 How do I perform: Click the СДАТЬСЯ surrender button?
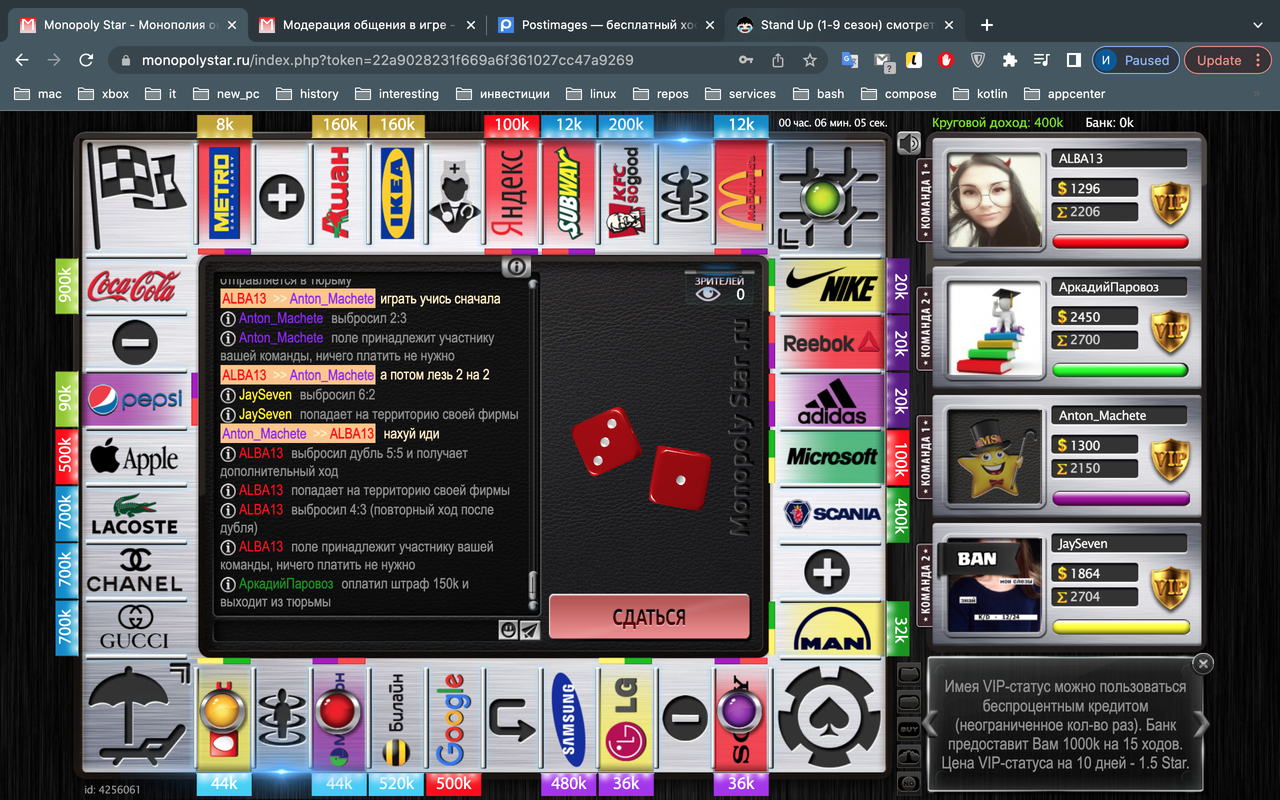coord(649,617)
